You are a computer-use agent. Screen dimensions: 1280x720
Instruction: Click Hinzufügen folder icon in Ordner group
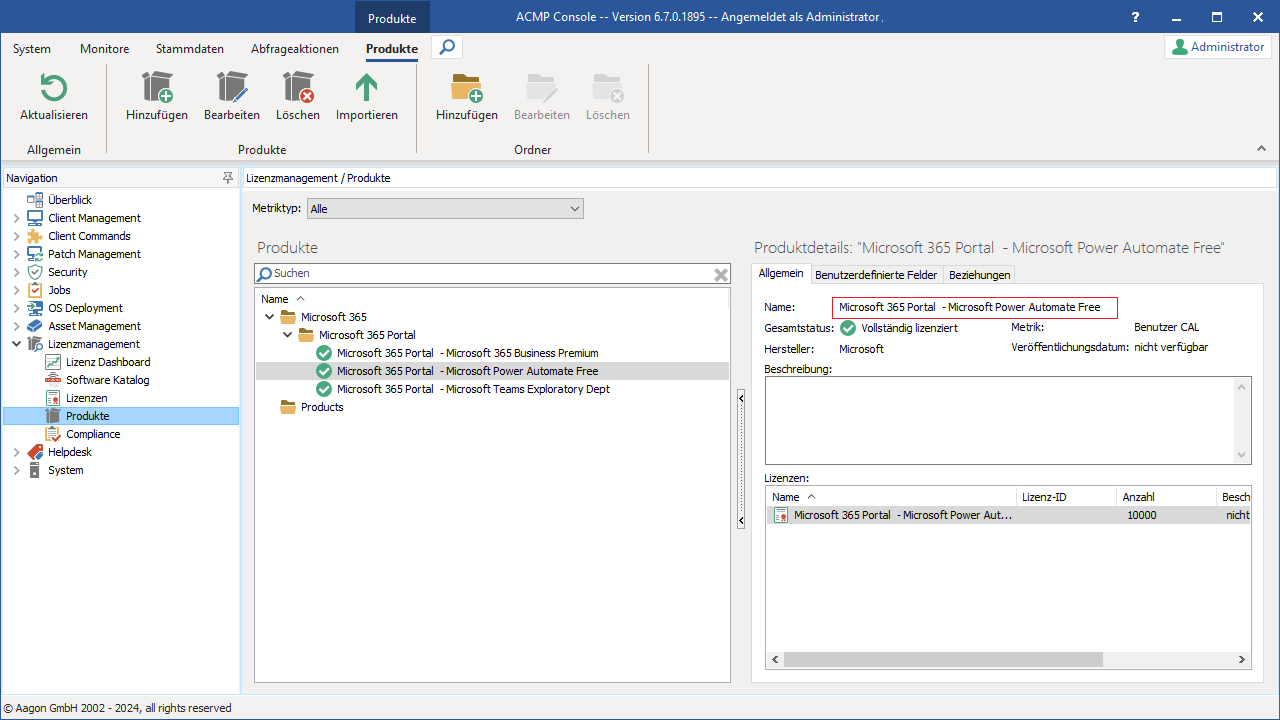point(466,89)
